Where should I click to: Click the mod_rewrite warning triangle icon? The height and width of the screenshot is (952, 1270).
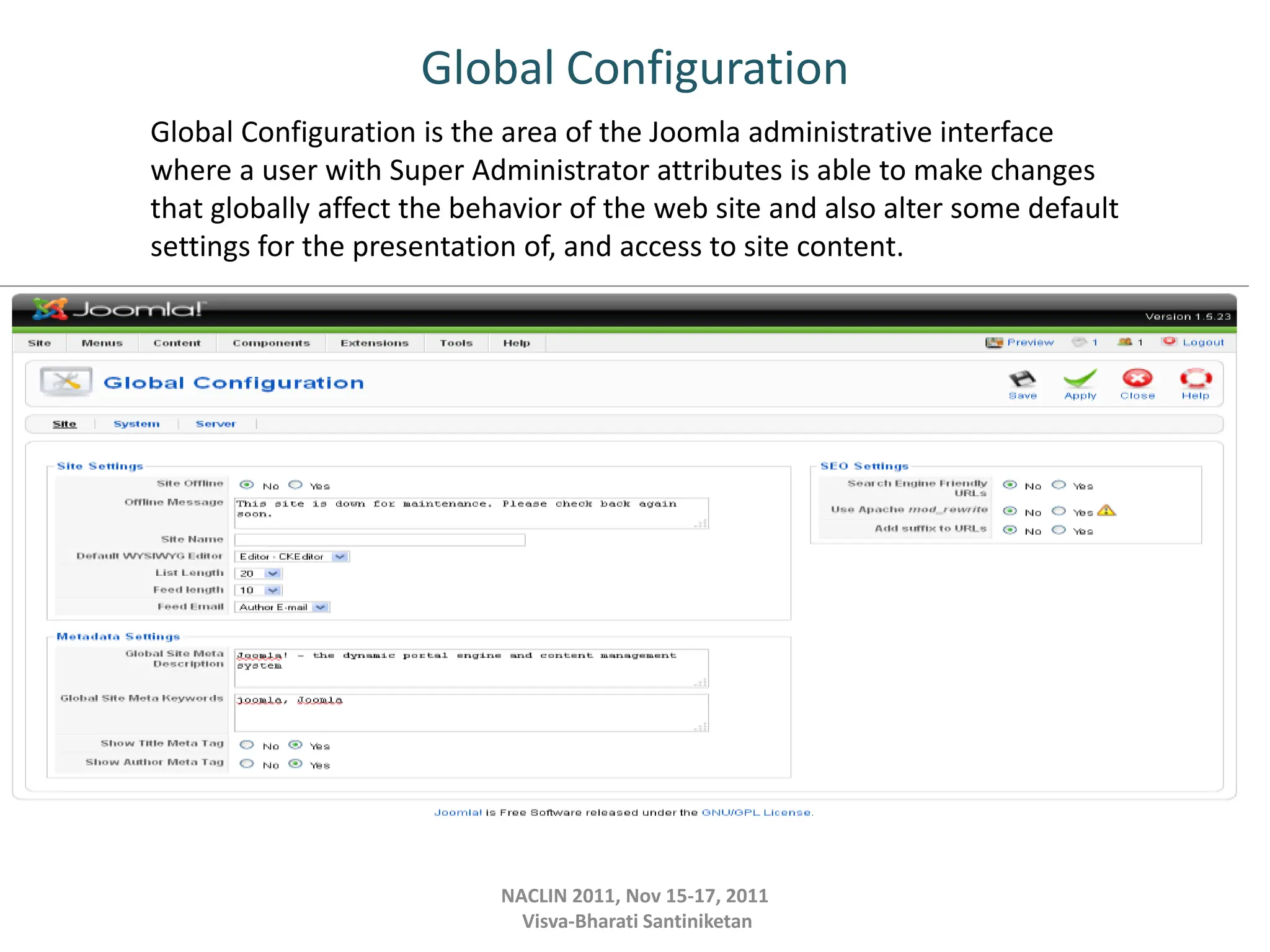[x=1106, y=511]
